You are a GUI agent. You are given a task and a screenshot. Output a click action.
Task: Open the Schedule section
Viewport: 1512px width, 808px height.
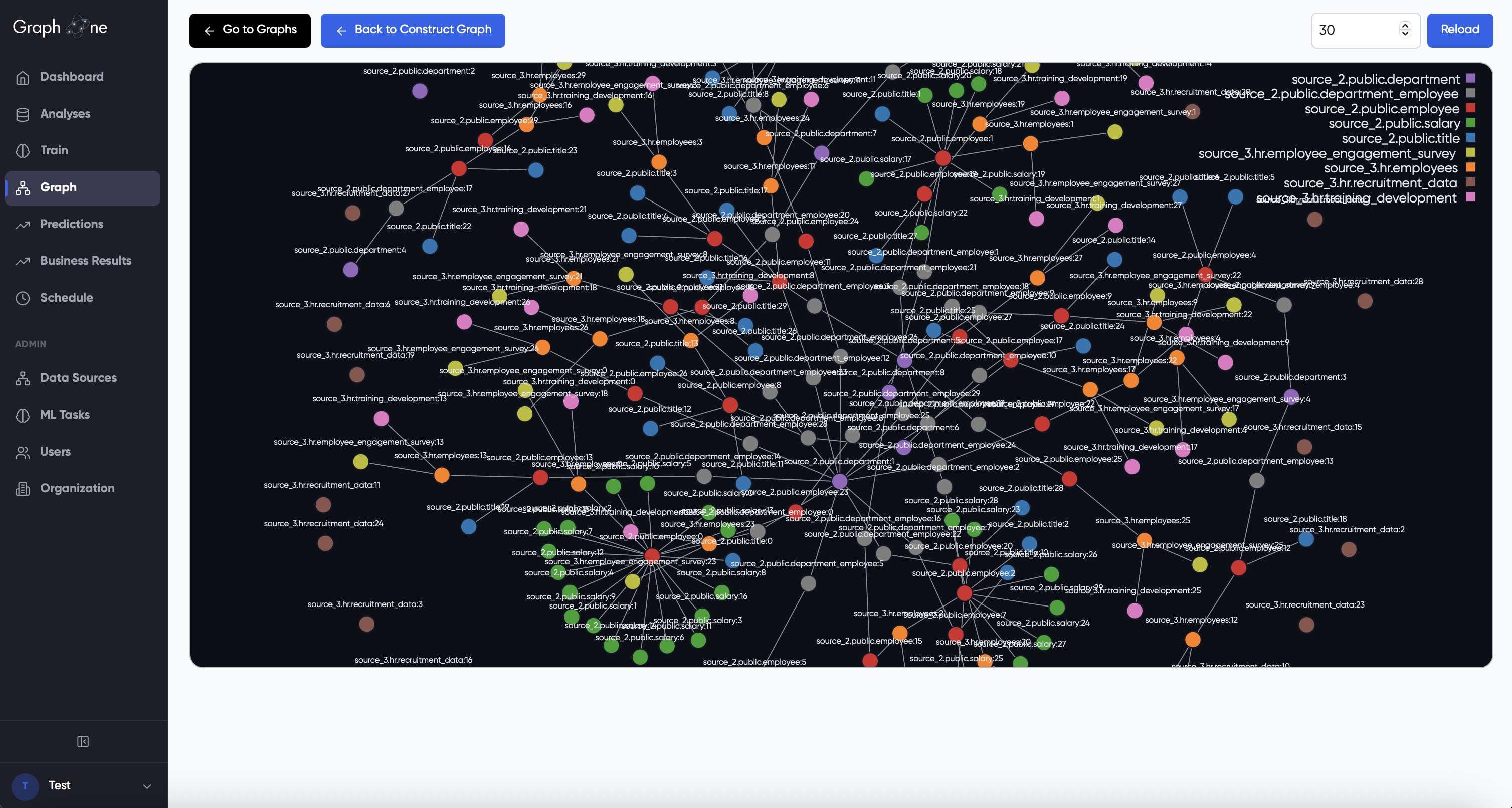coord(66,297)
